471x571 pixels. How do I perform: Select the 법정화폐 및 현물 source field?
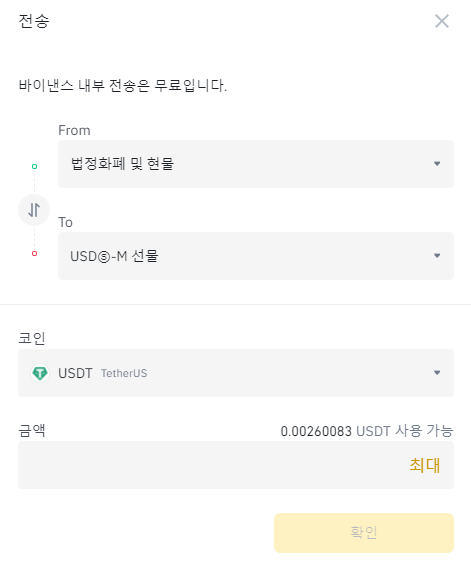(x=256, y=164)
